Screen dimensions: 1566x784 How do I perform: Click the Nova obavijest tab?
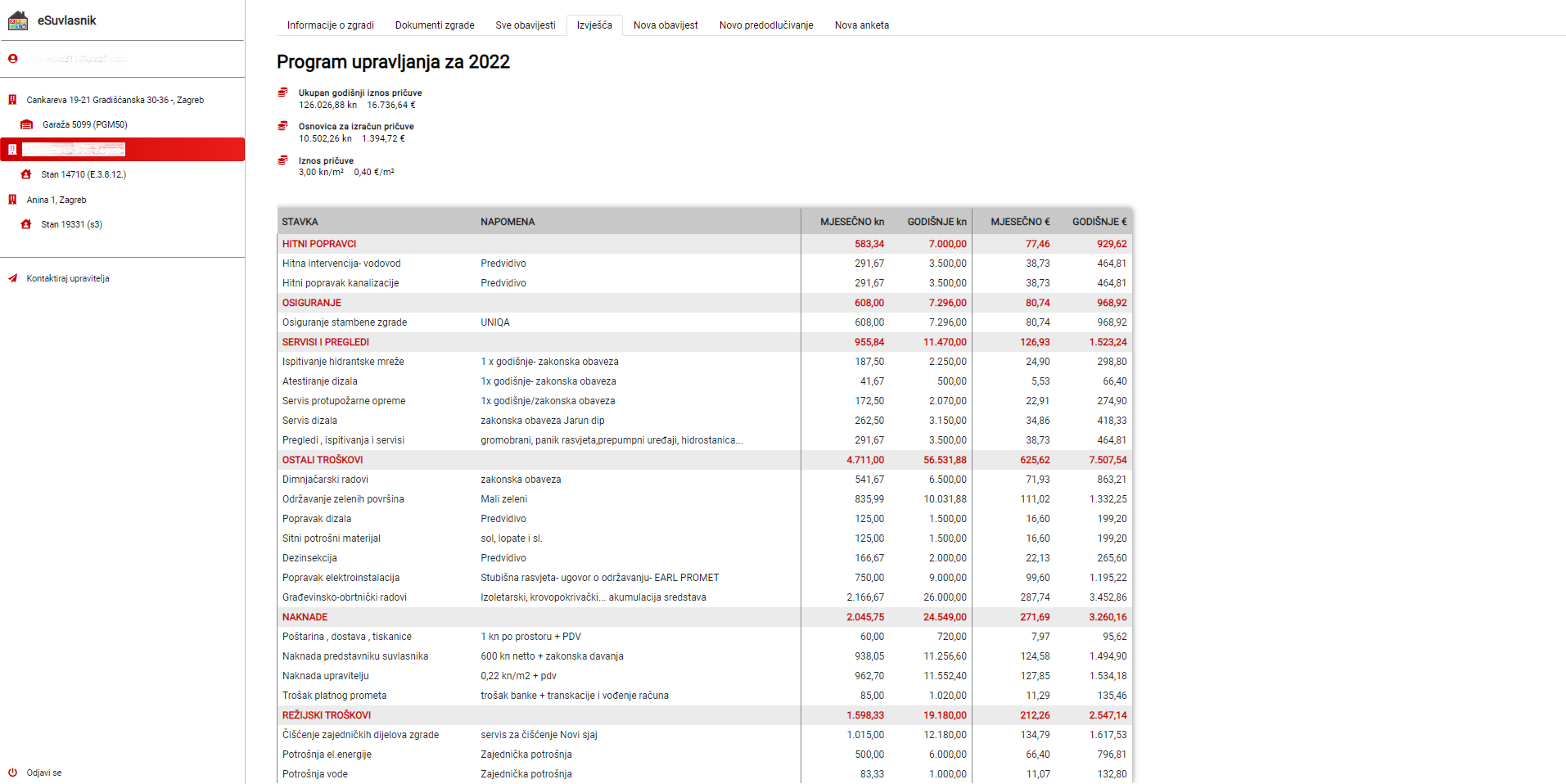click(x=666, y=25)
